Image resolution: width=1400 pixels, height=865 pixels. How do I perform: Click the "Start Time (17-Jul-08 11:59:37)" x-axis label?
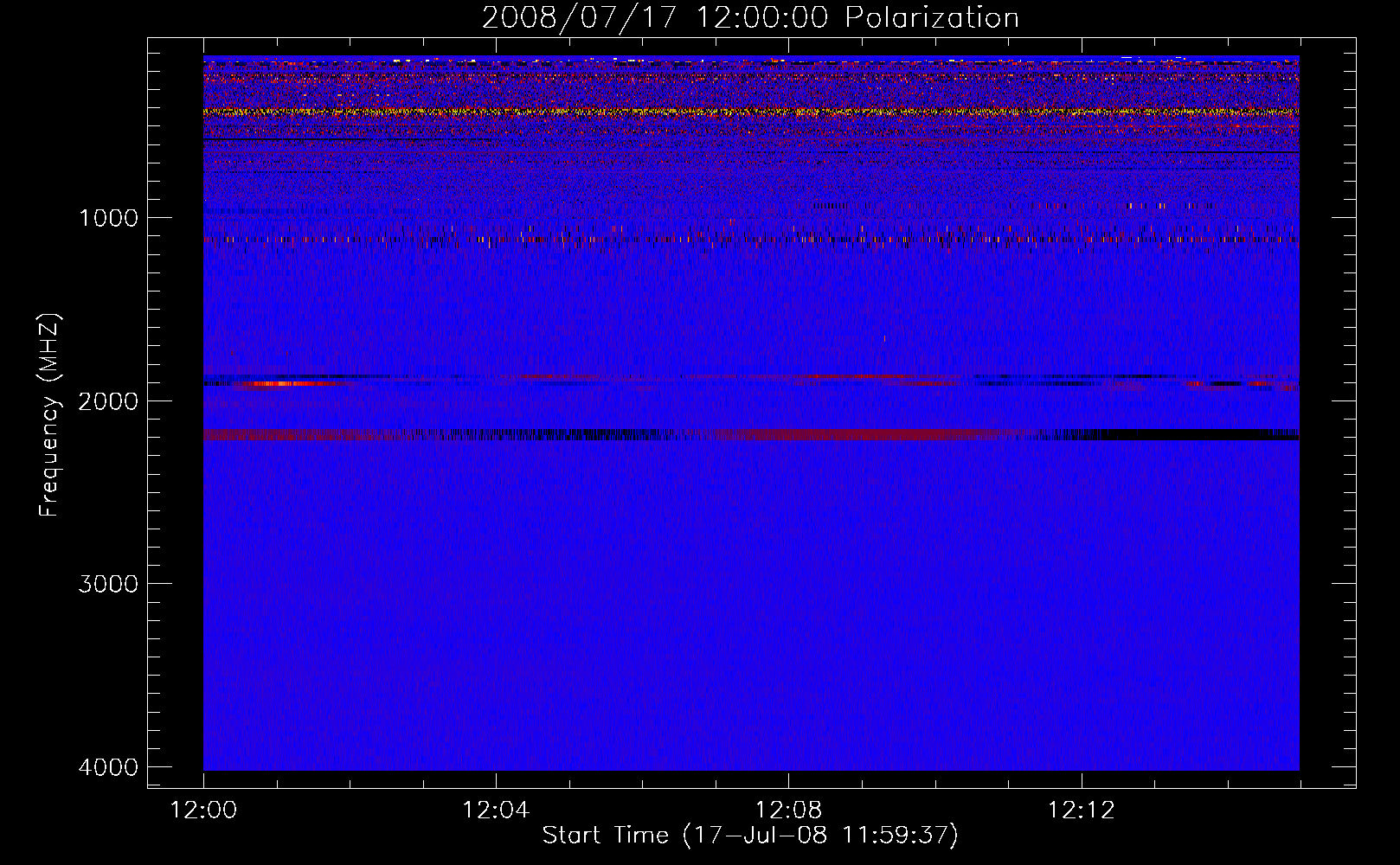750,836
